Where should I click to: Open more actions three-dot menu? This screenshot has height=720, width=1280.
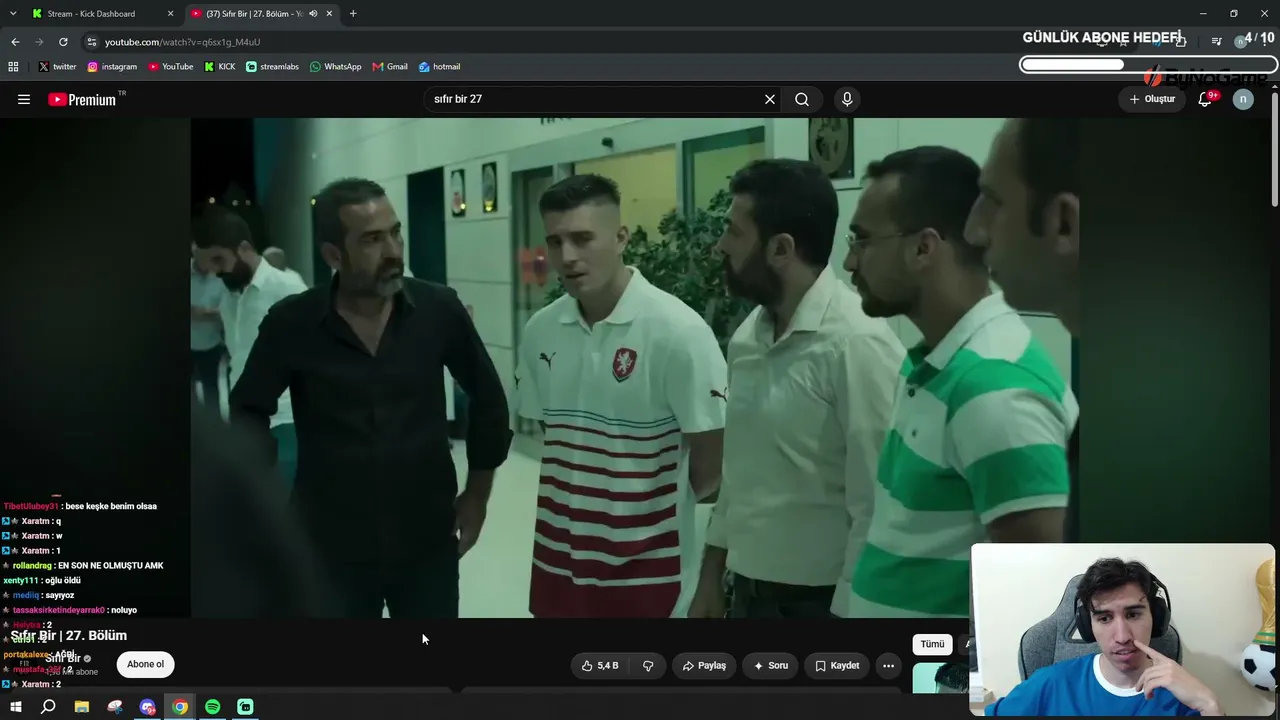coord(888,666)
